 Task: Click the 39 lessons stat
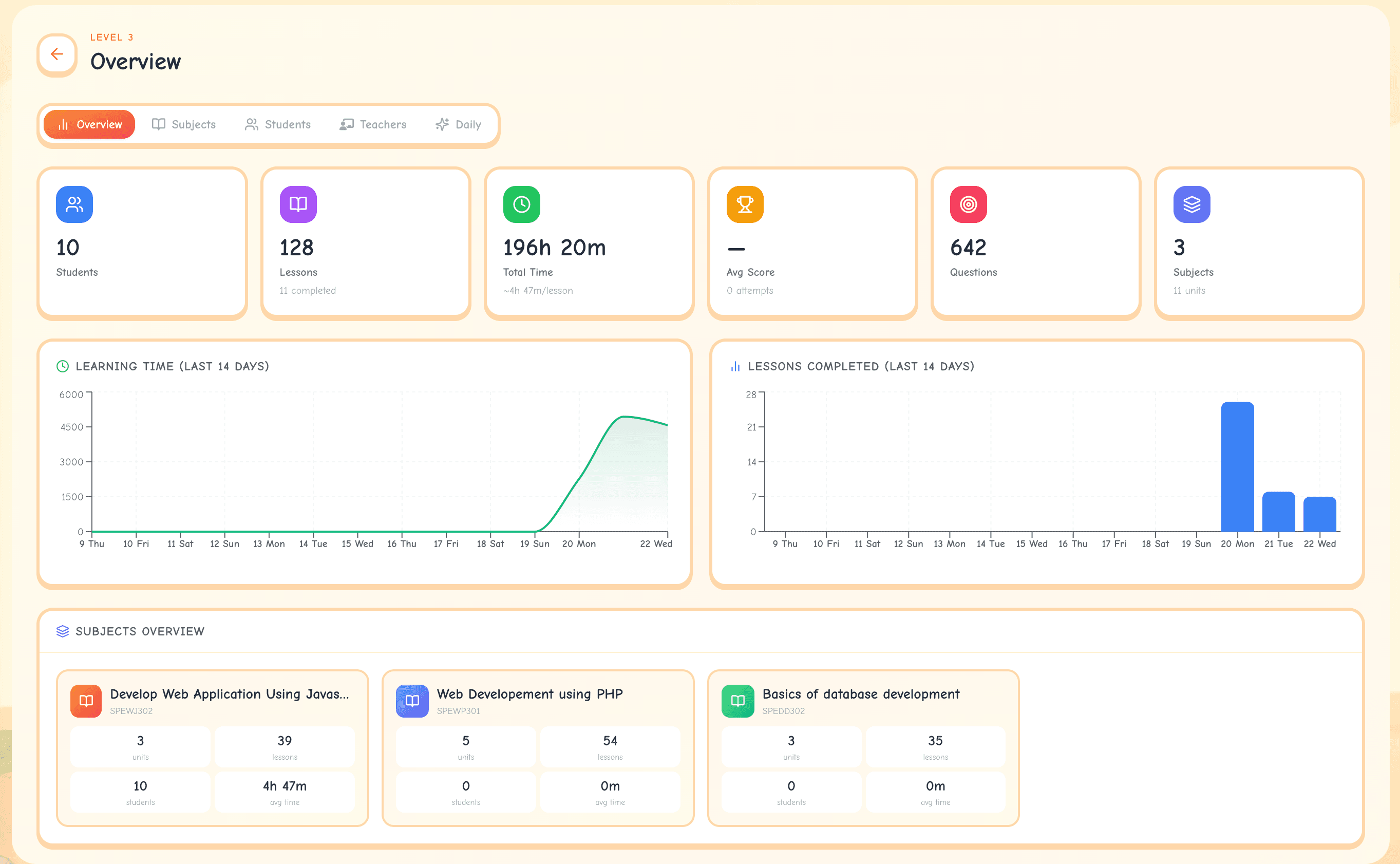[285, 747]
